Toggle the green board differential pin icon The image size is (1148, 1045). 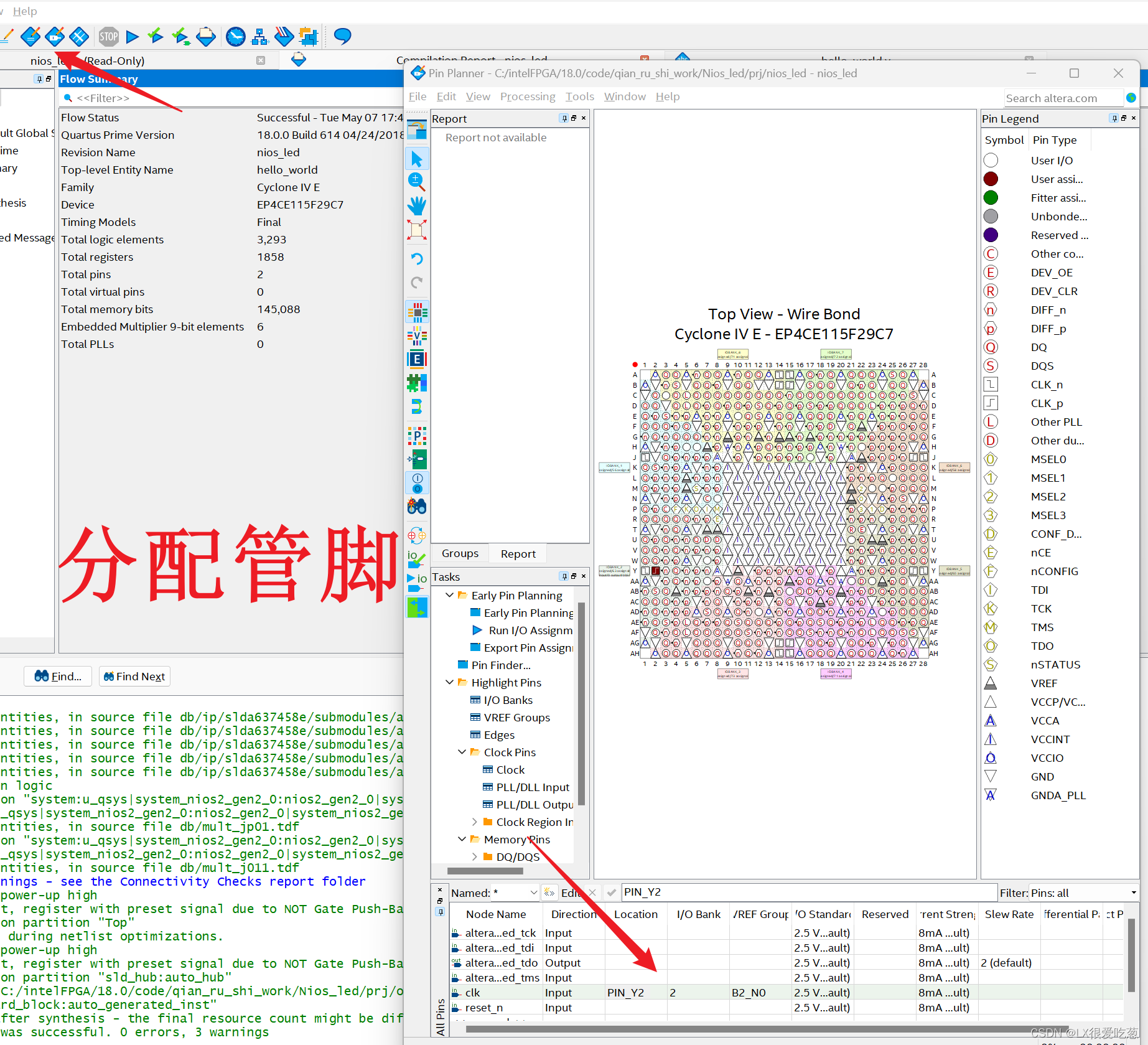[x=417, y=459]
